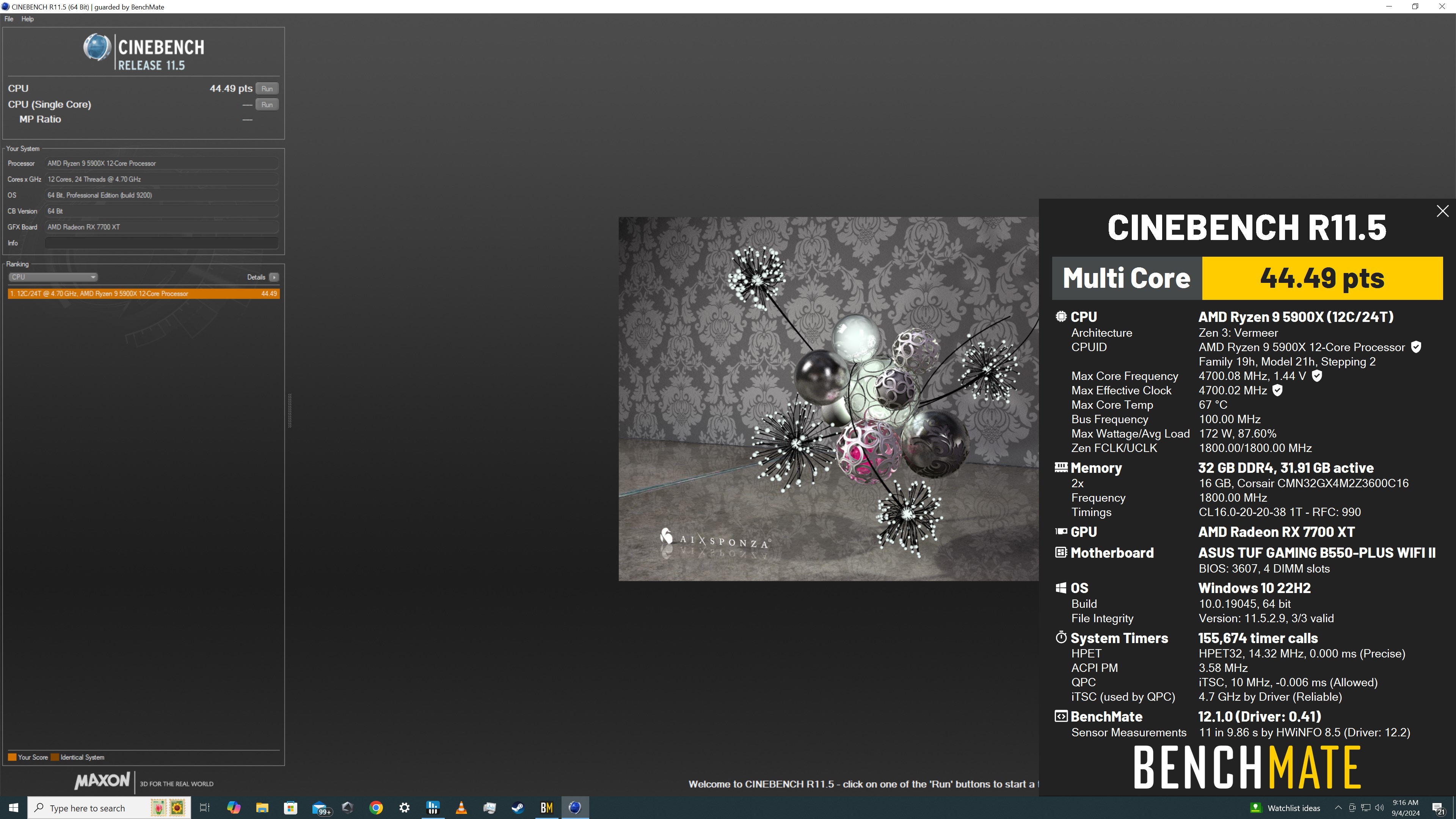This screenshot has width=1456, height=819.
Task: Click the Processor field AMD Ryzen 9 5900X
Action: point(162,163)
